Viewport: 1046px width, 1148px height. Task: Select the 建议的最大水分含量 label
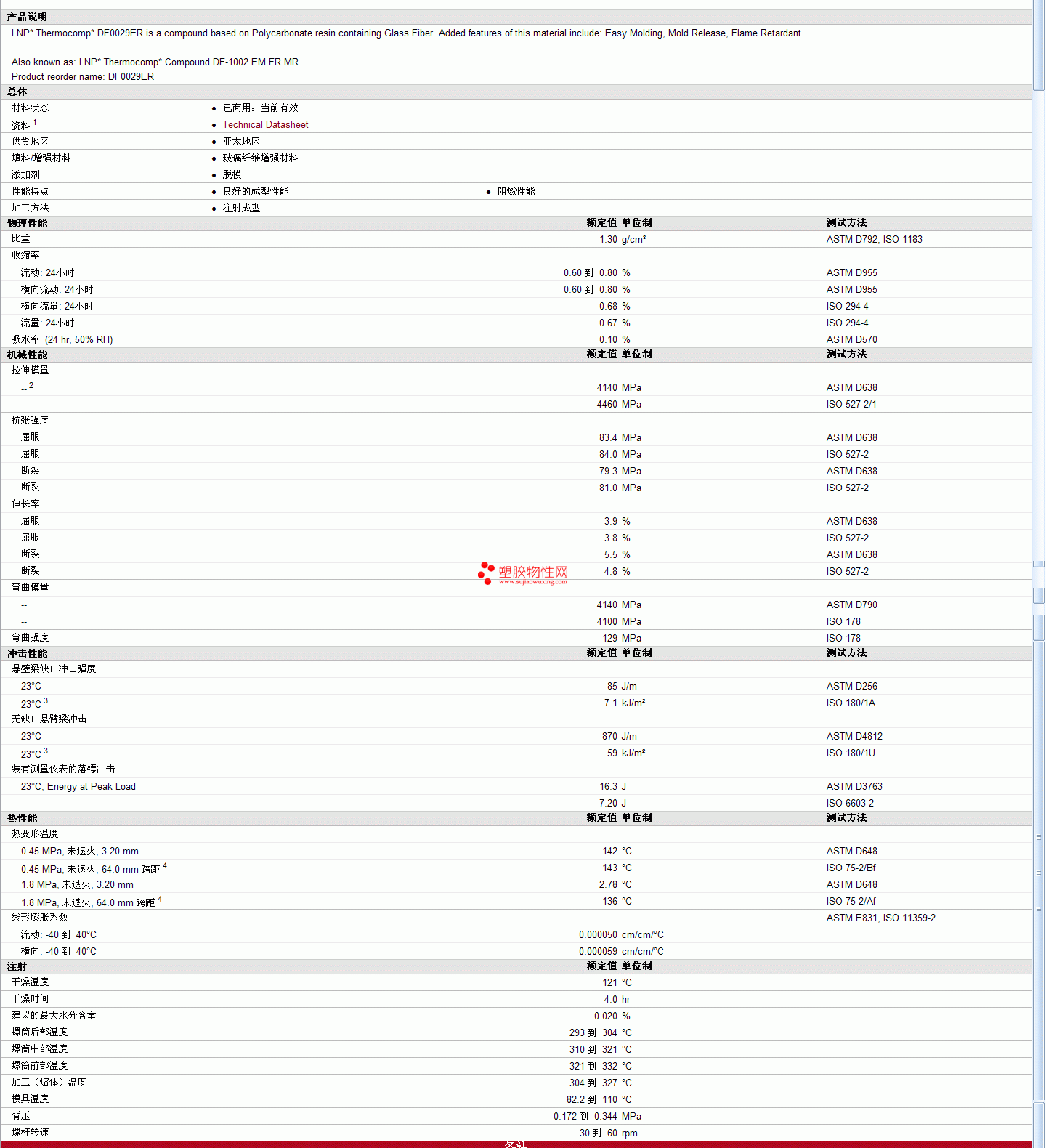[x=53, y=1015]
